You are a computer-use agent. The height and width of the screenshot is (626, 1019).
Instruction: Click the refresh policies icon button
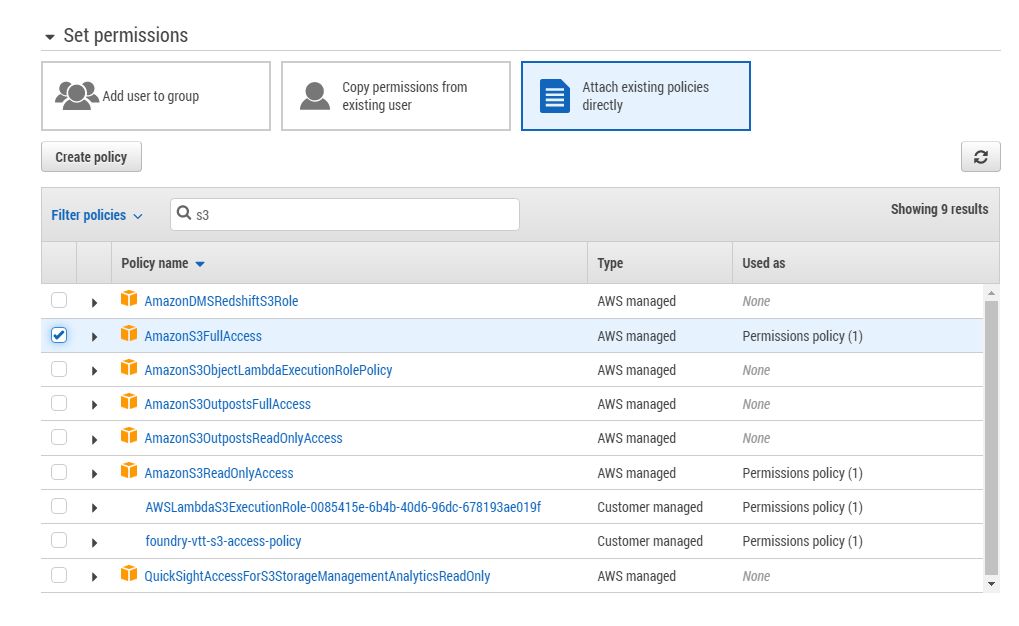click(x=980, y=157)
